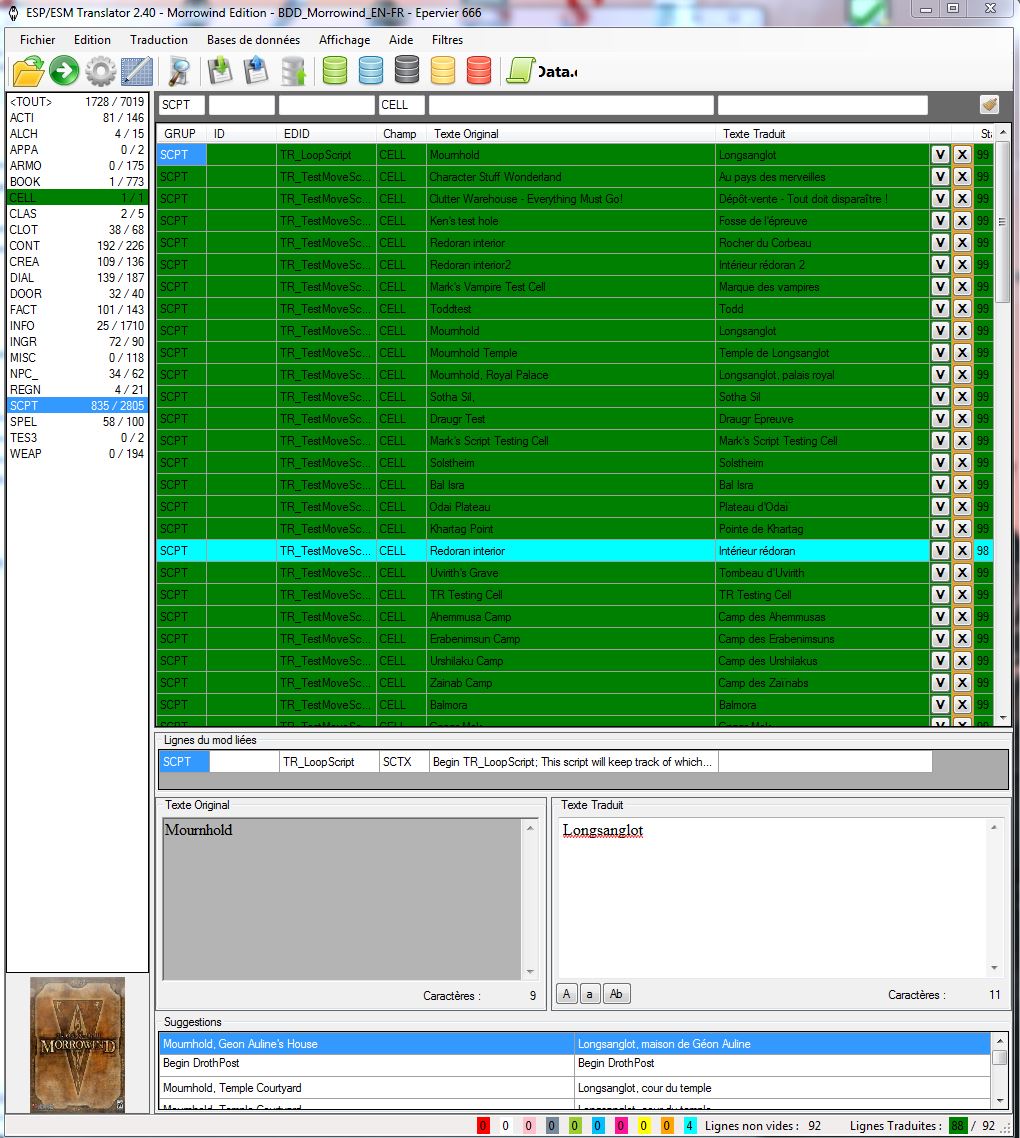Click the green scroll script icon
This screenshot has height=1138, width=1020.
coord(520,71)
